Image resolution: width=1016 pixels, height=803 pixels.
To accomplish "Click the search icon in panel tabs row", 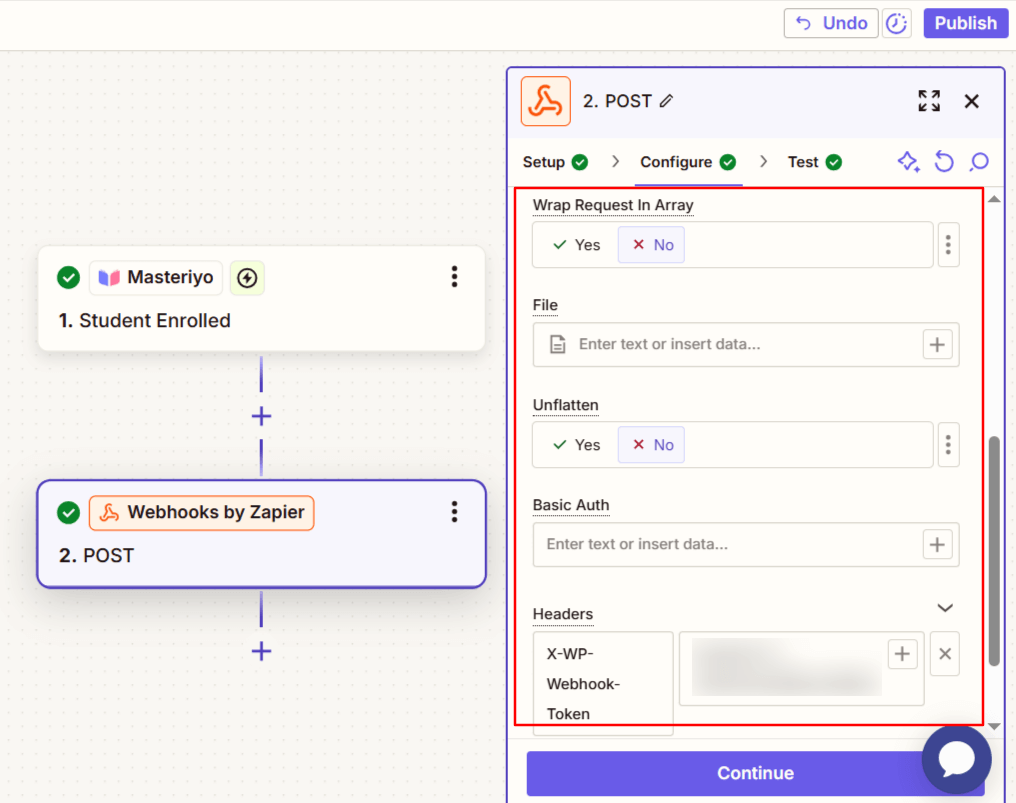I will coord(979,162).
